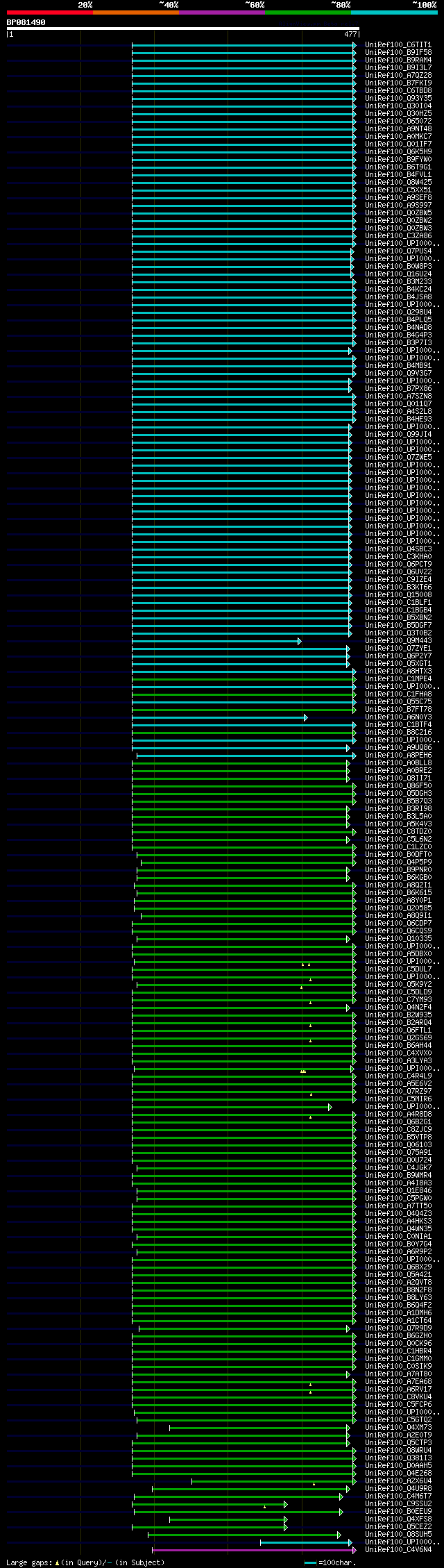Open hit UniRef100_A7QZ28

[398, 75]
